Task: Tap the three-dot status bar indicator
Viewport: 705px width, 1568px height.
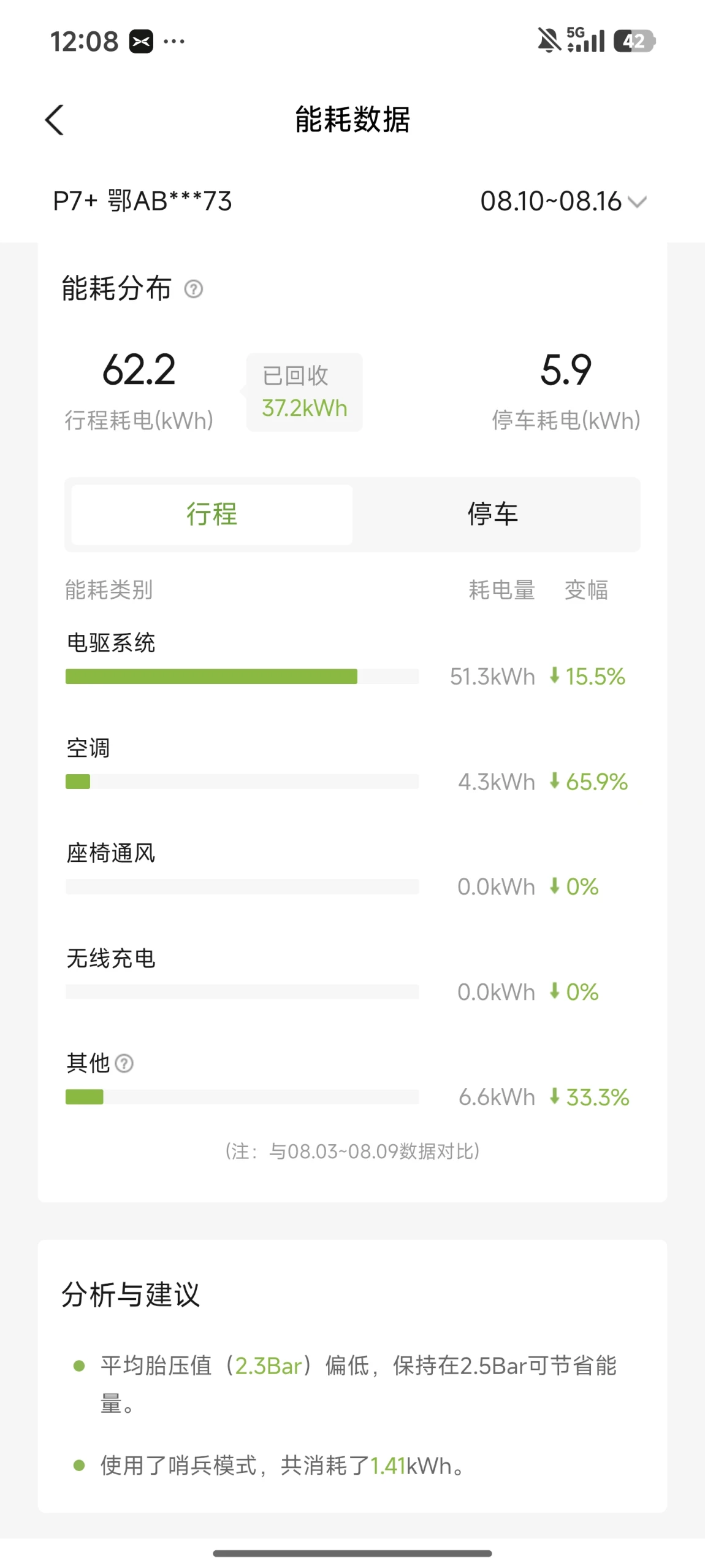Action: pyautogui.click(x=174, y=42)
